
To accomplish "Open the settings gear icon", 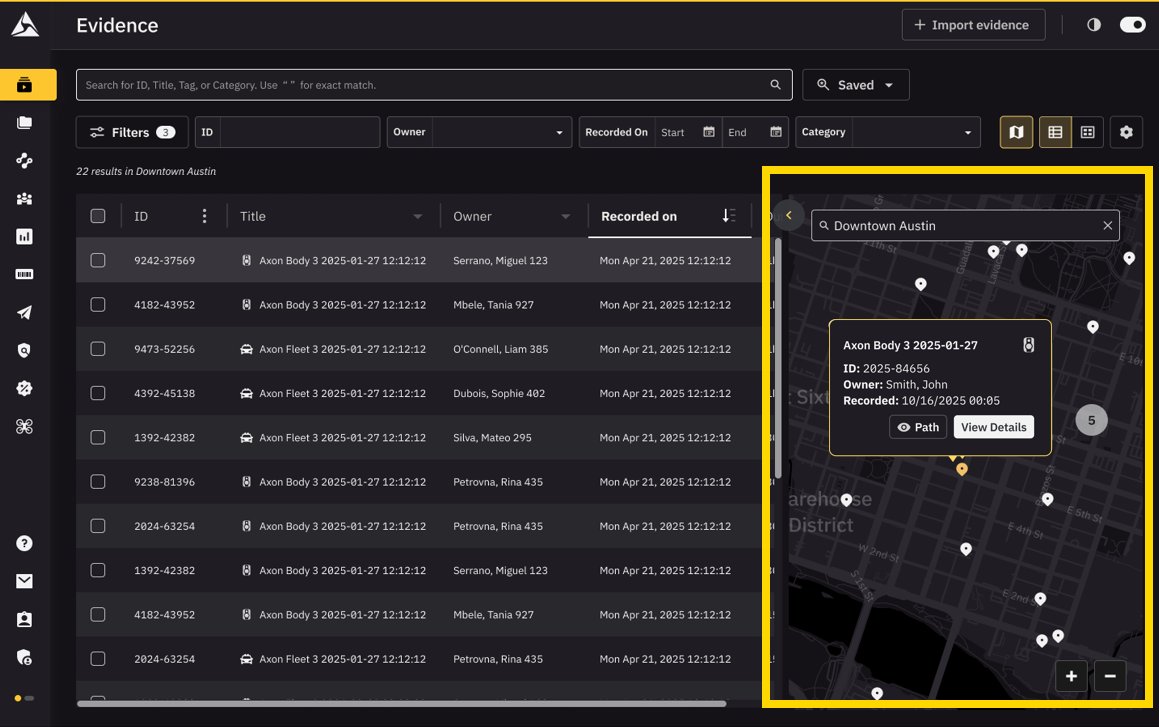I will (1126, 132).
